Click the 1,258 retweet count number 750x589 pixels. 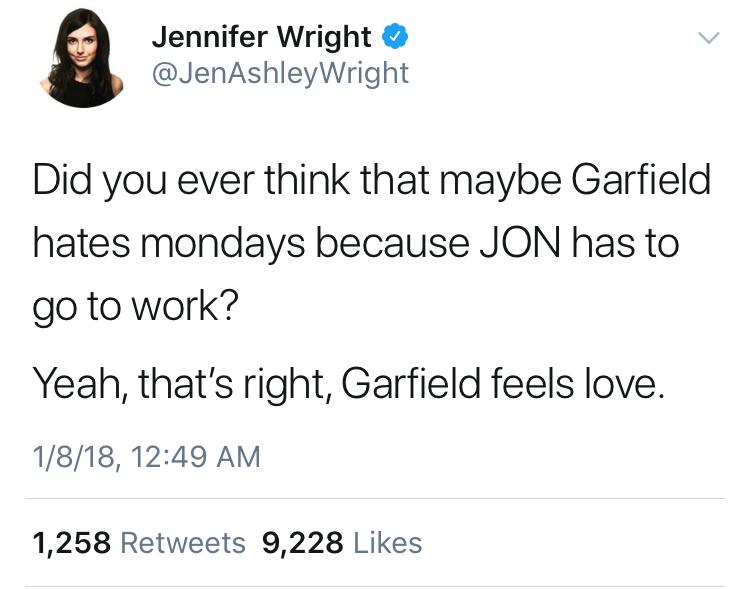point(71,542)
